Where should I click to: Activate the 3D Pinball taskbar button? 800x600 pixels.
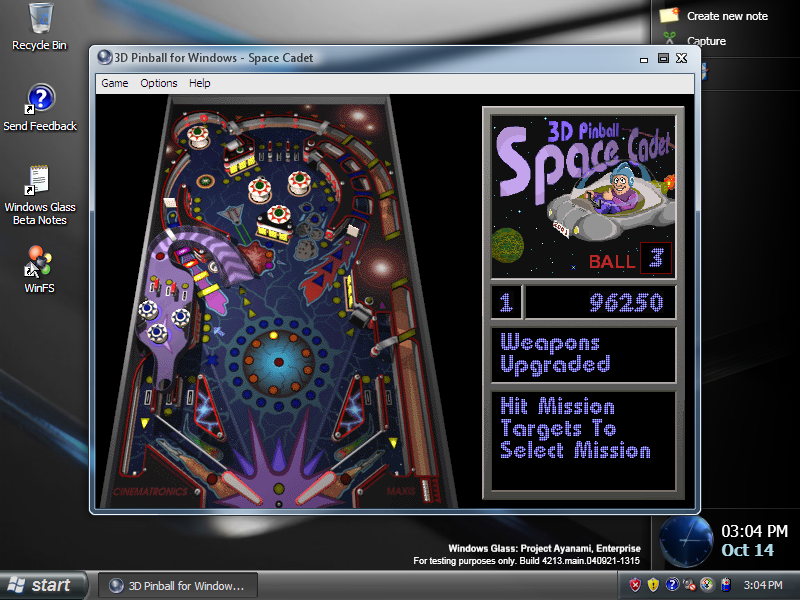(x=178, y=586)
